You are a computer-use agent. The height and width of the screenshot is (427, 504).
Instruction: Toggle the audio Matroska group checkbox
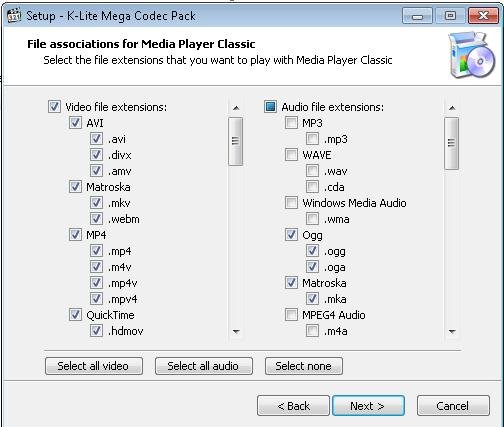tap(291, 283)
